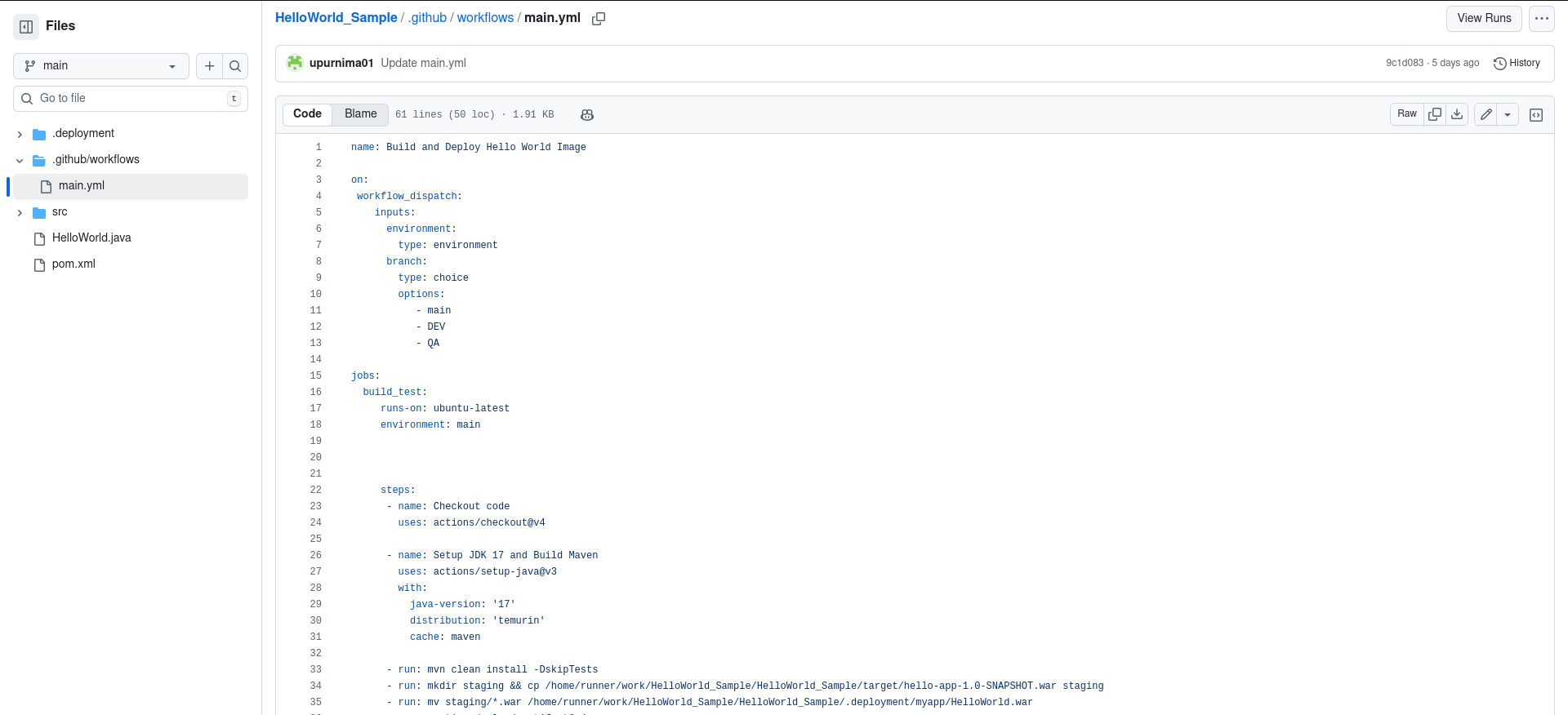Screen dimensions: 1568x715
Task: Open the src folder
Action: click(x=60, y=212)
